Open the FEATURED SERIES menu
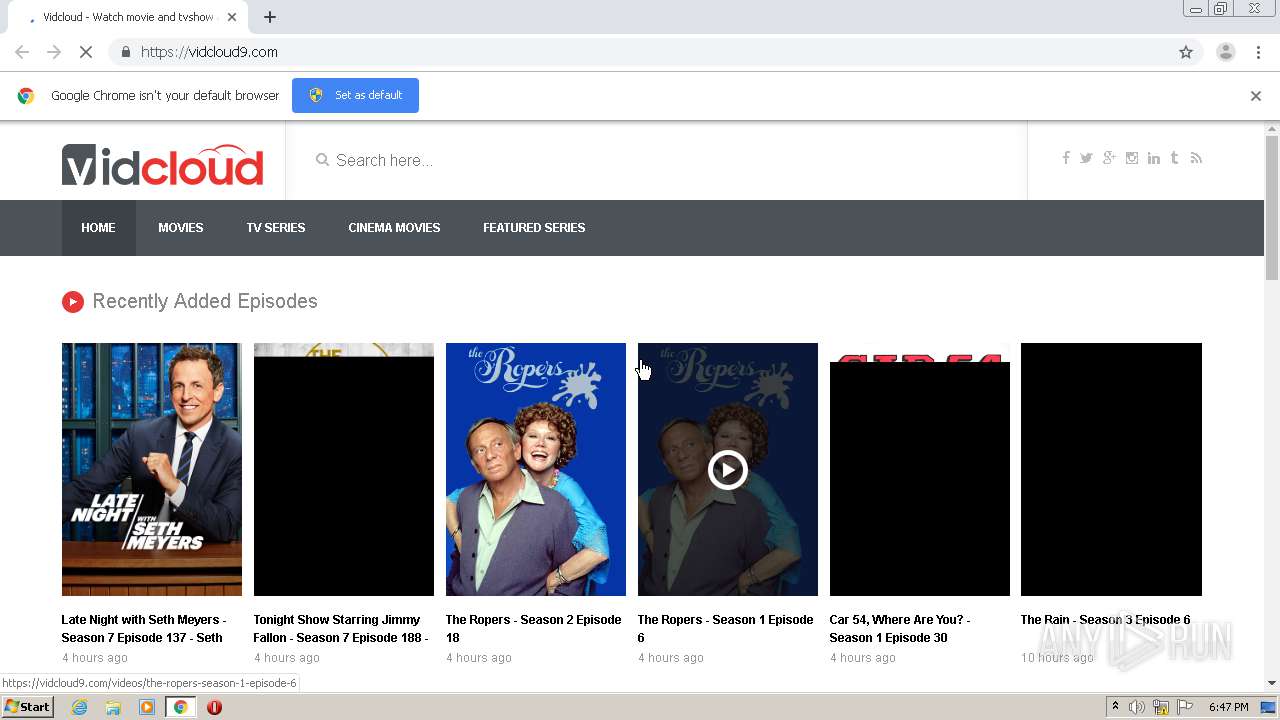This screenshot has width=1280, height=720. [x=534, y=228]
